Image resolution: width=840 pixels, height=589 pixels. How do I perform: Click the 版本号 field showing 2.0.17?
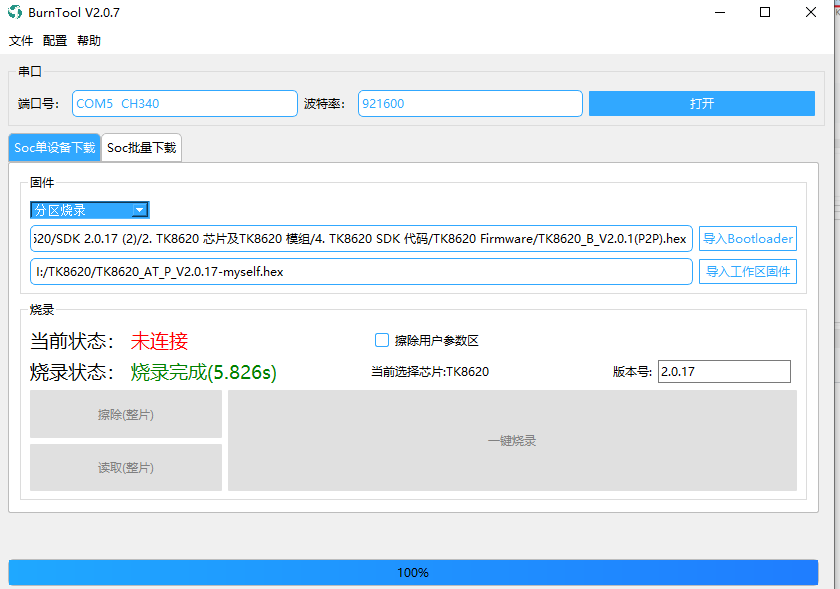pyautogui.click(x=724, y=371)
